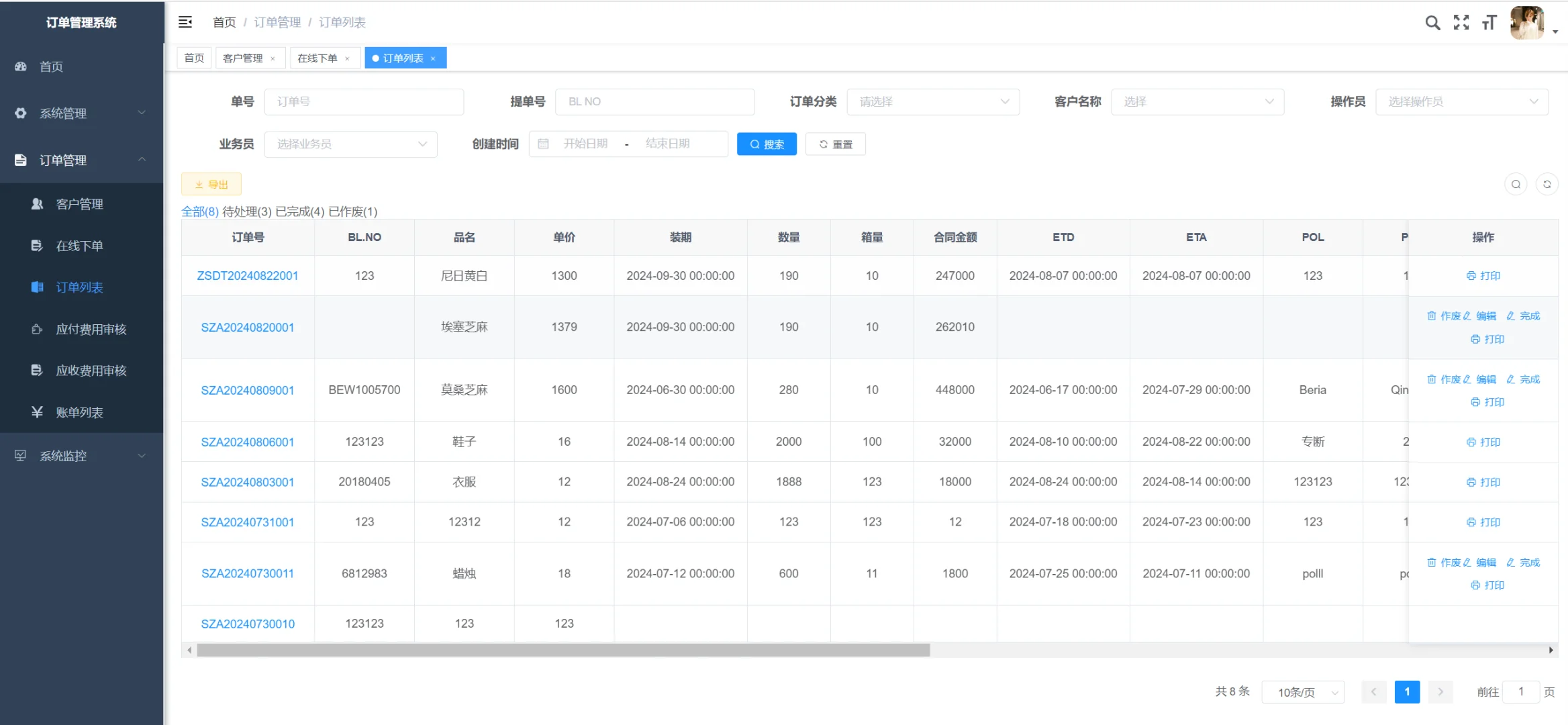Close the 在线下单 tab

coord(347,58)
